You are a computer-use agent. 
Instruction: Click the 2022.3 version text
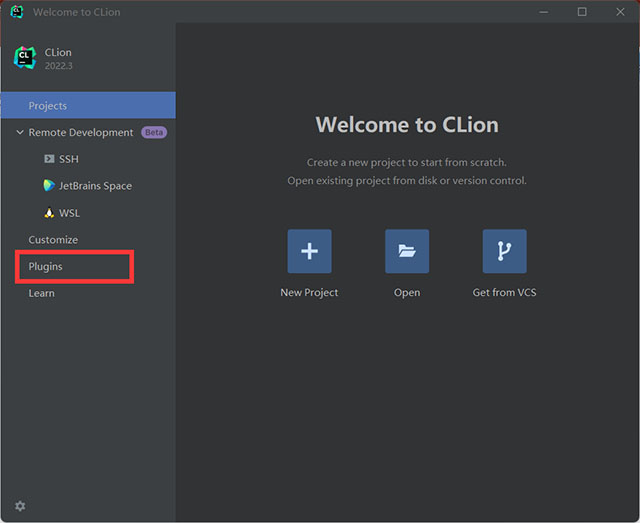coord(58,66)
